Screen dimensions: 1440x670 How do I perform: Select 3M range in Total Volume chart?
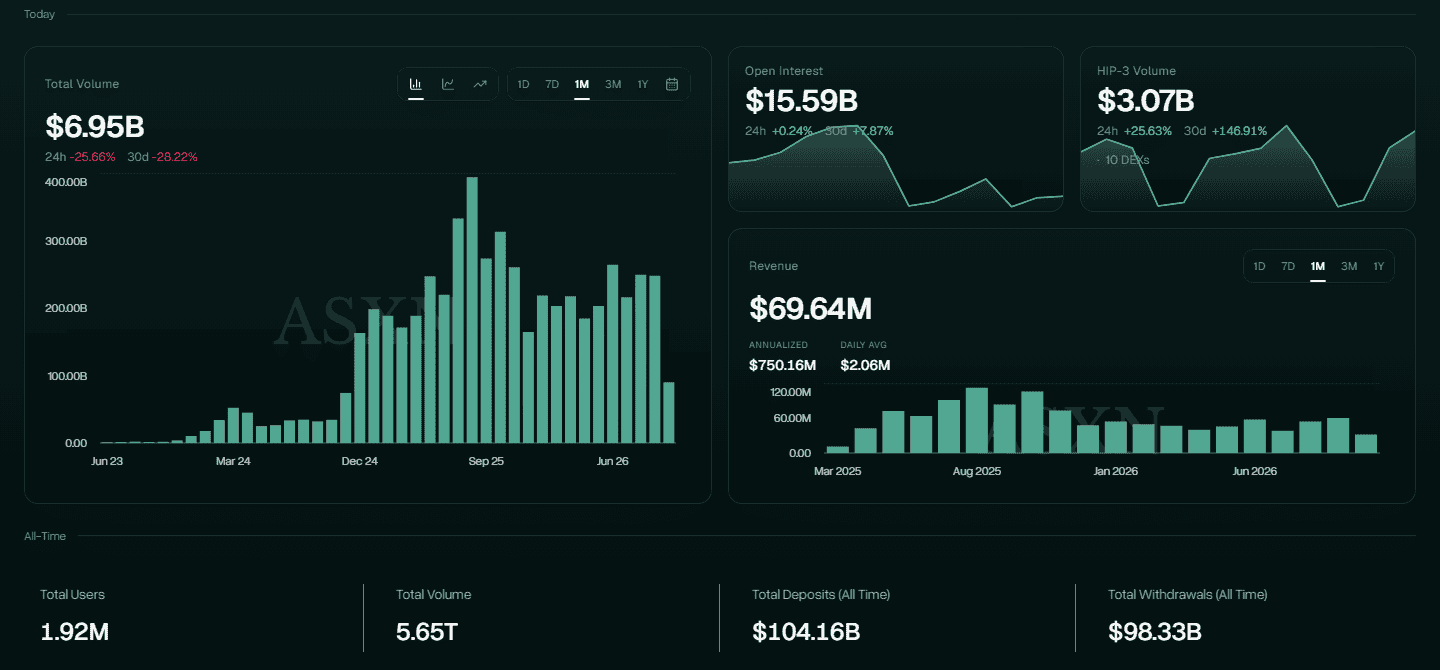pyautogui.click(x=613, y=84)
